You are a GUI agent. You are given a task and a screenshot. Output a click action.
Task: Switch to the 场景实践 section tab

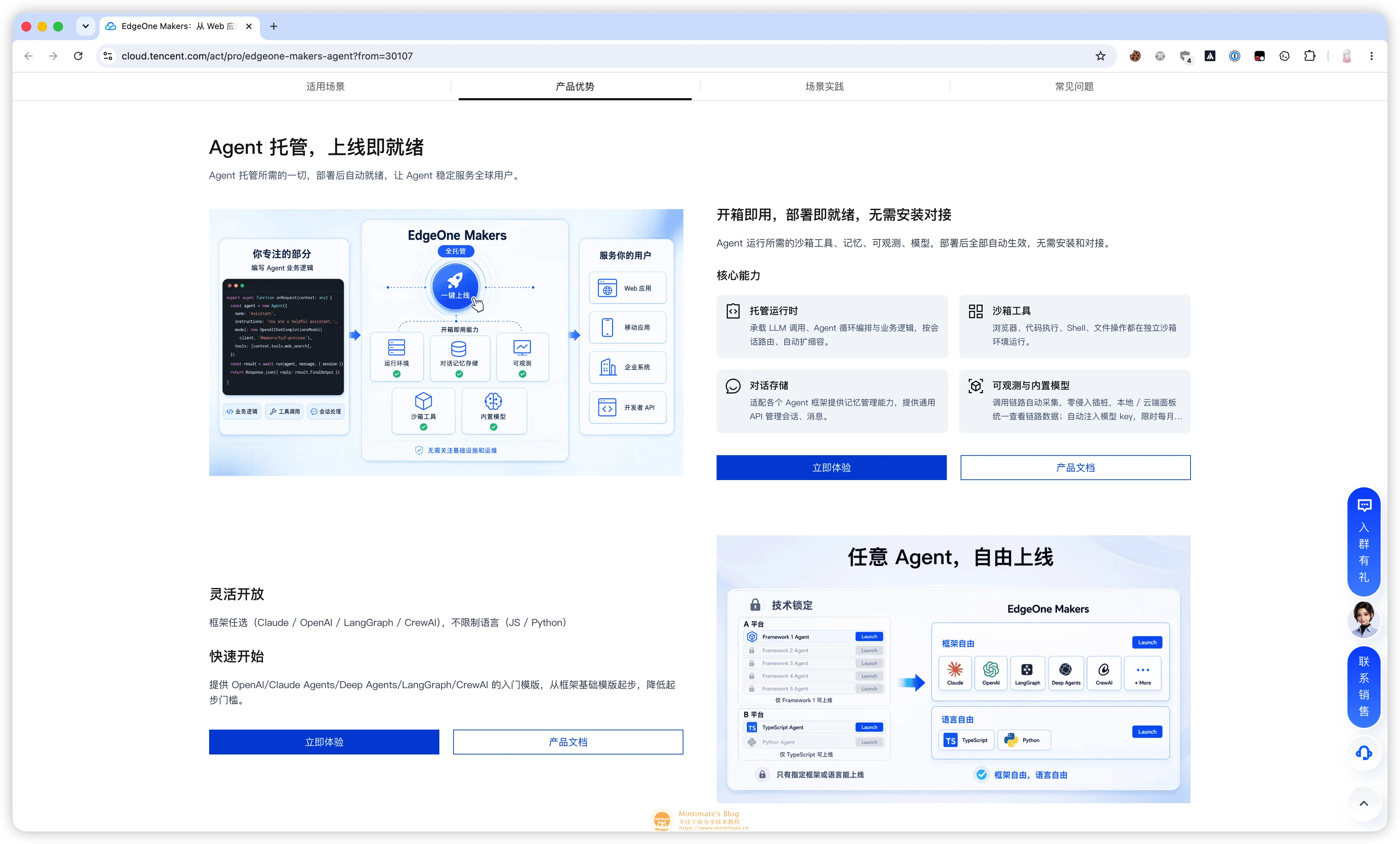pyautogui.click(x=824, y=86)
